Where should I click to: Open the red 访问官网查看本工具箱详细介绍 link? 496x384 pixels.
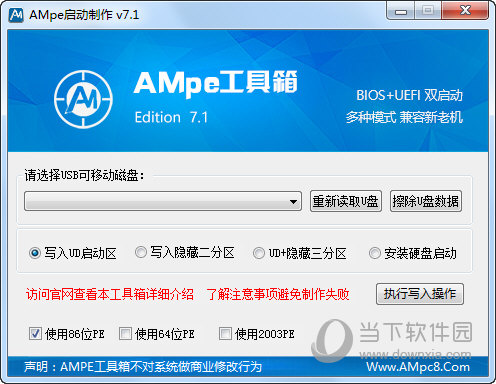110,294
